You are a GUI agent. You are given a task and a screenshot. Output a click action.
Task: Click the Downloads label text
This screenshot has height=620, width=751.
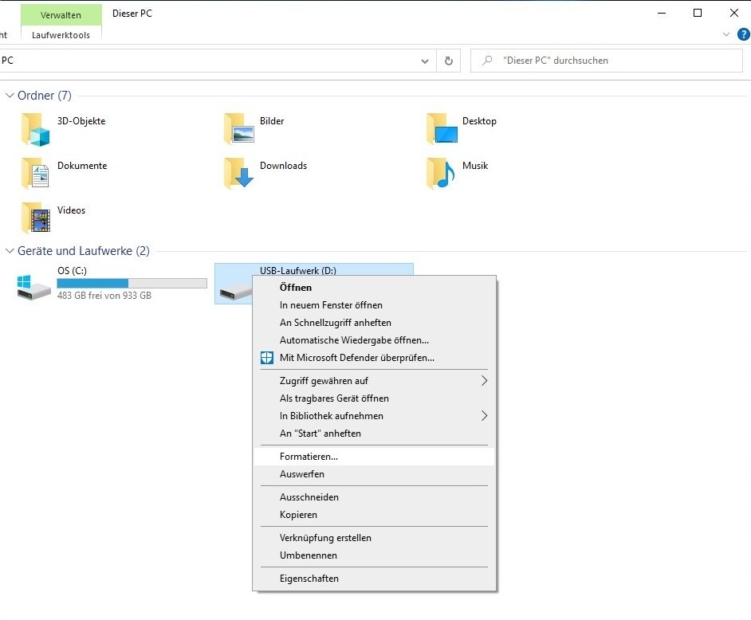pos(284,166)
